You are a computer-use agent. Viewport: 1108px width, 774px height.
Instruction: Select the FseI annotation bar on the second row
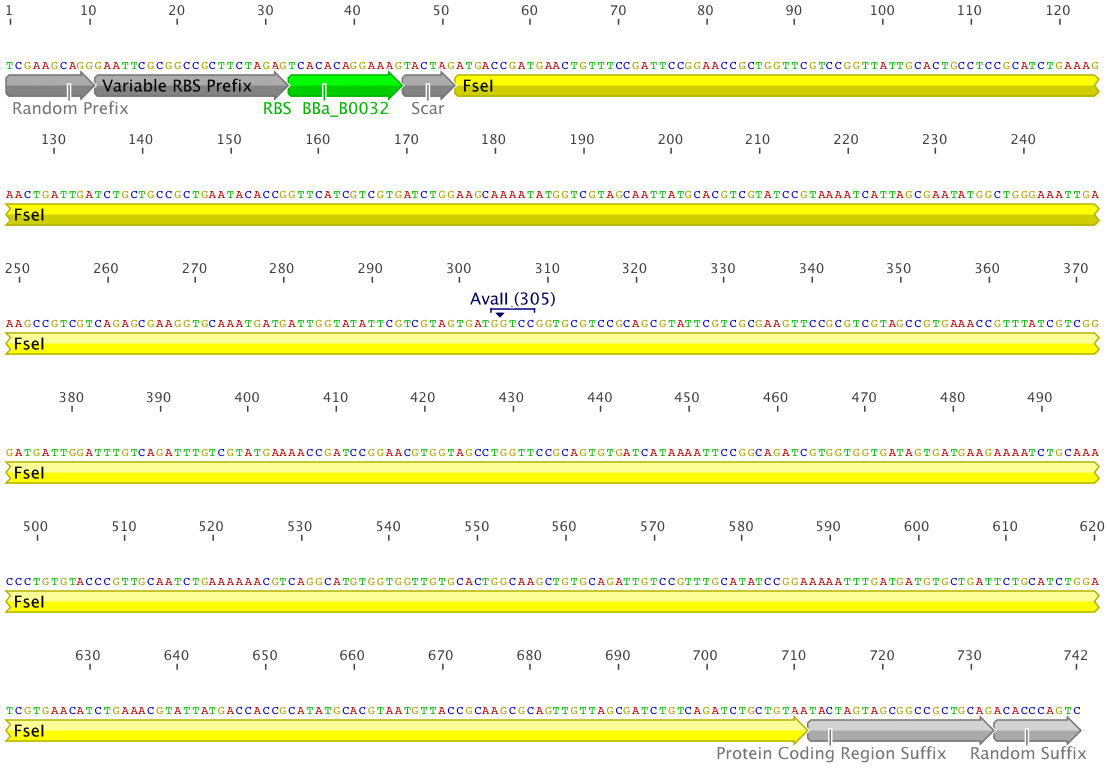[550, 215]
